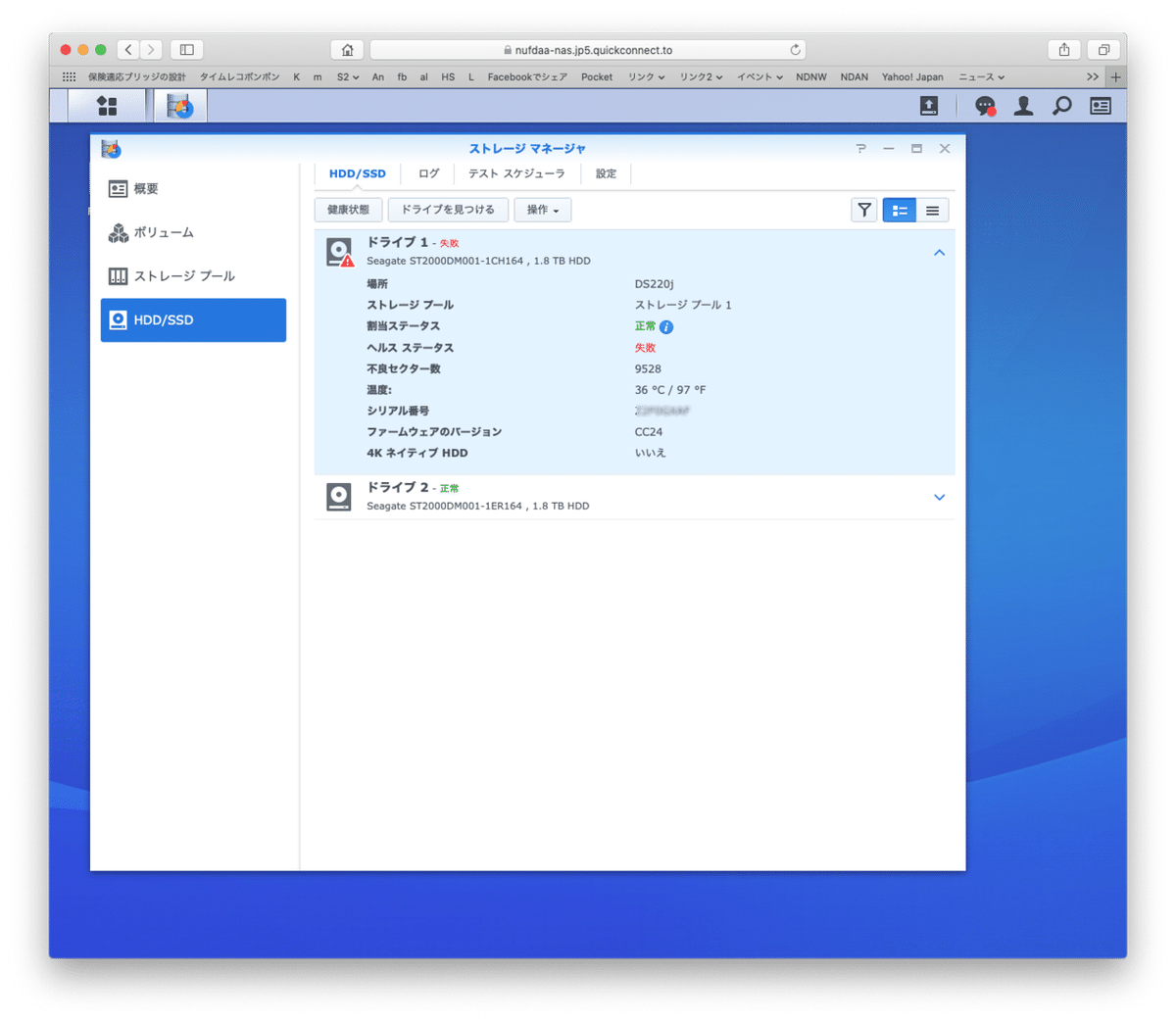Viewport: 1176px width, 1023px height.
Task: Click the Safari address bar
Action: pos(588,50)
